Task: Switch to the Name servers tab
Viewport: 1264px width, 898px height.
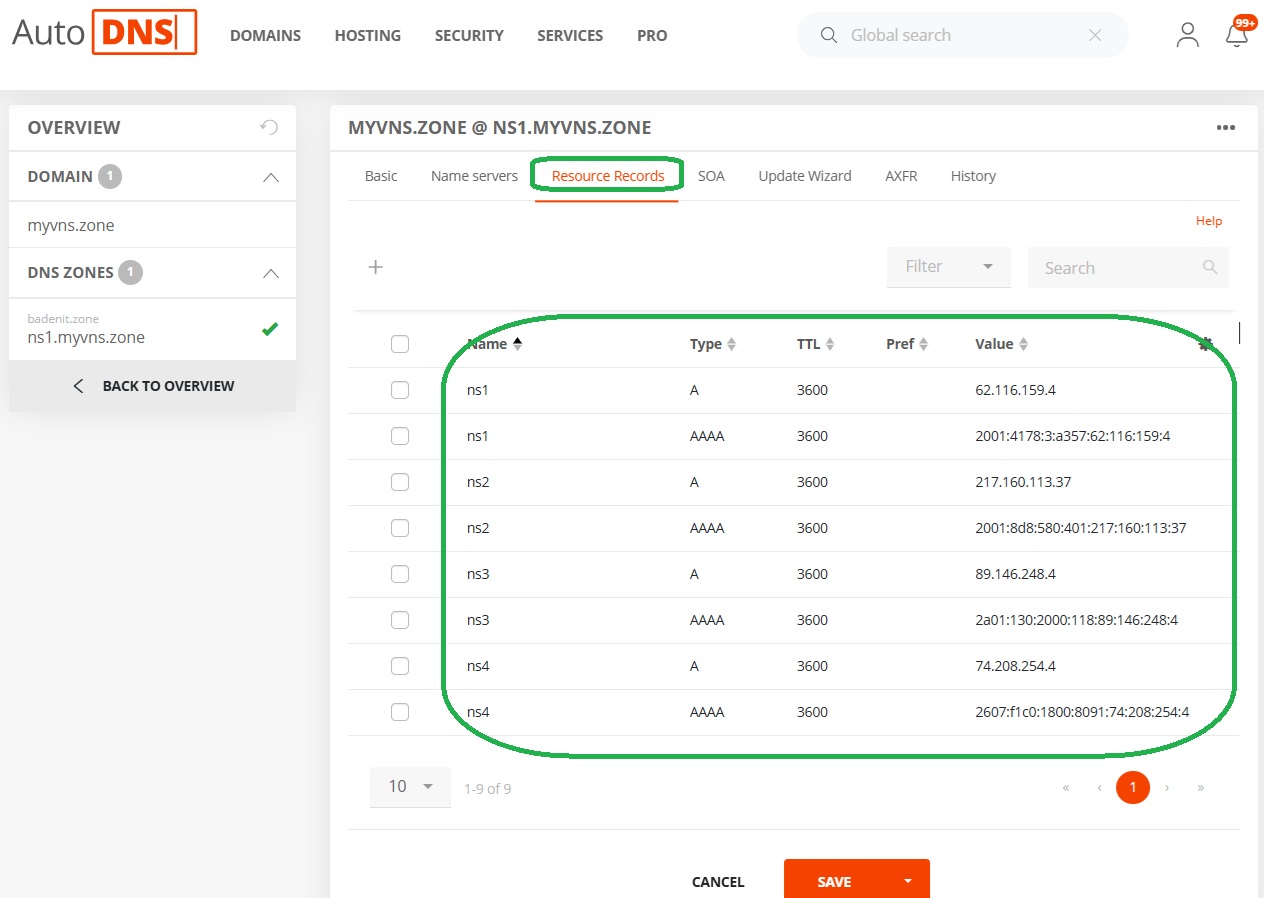Action: (474, 176)
